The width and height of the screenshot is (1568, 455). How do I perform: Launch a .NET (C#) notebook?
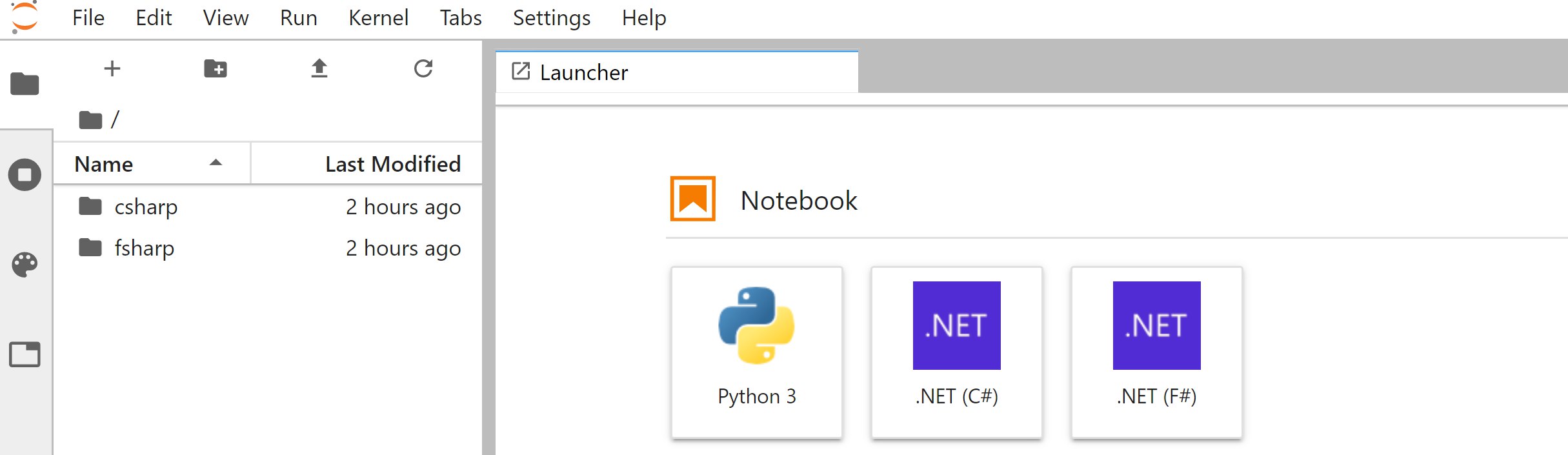tap(957, 352)
